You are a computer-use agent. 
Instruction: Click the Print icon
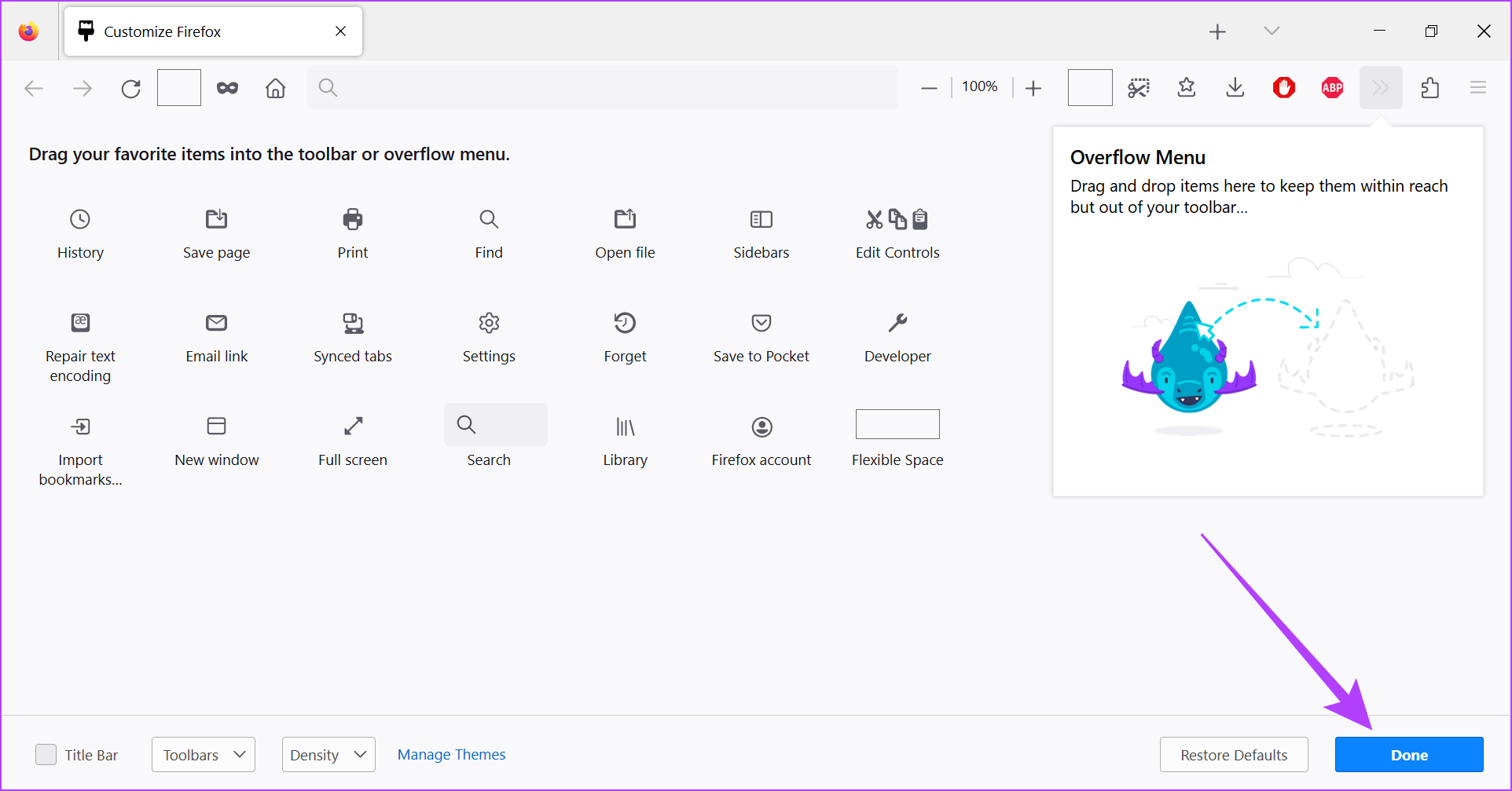(353, 219)
